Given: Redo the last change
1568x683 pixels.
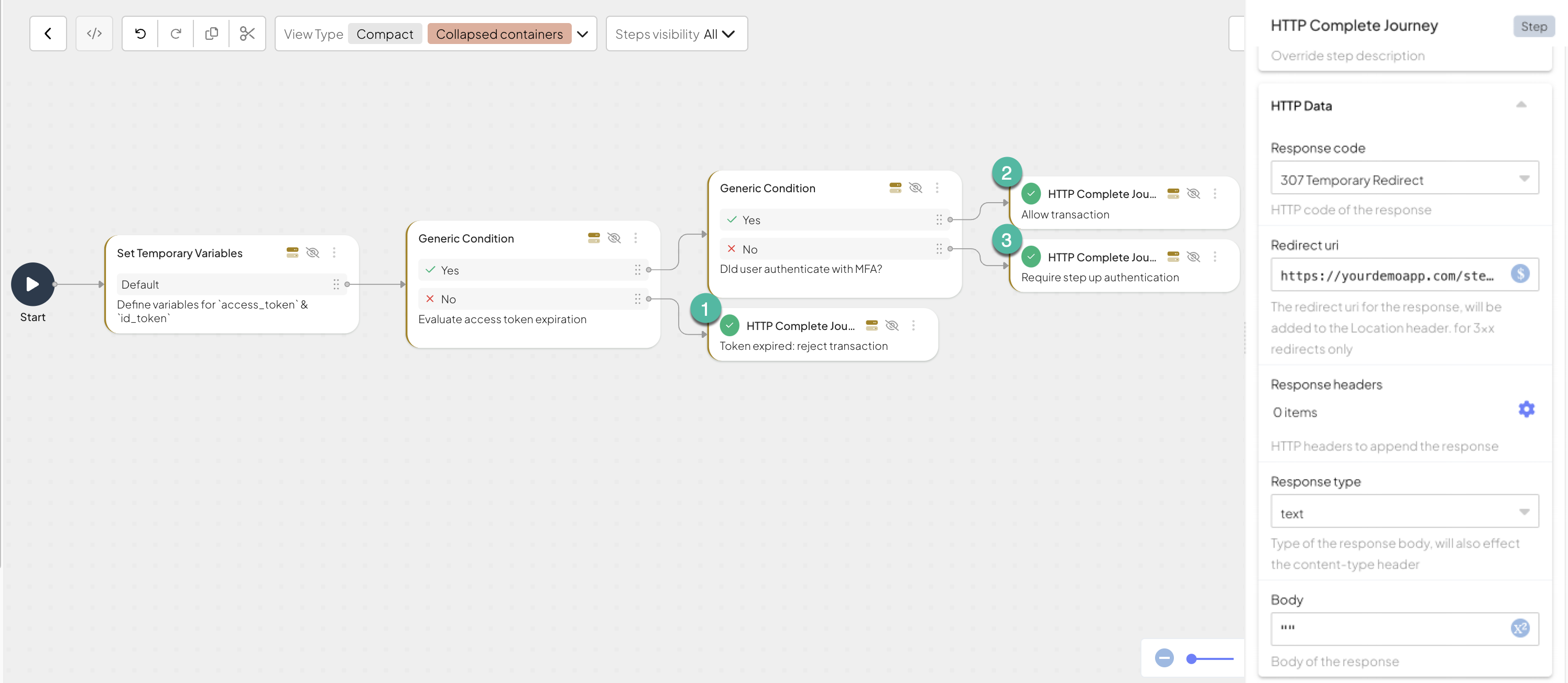Looking at the screenshot, I should 176,34.
